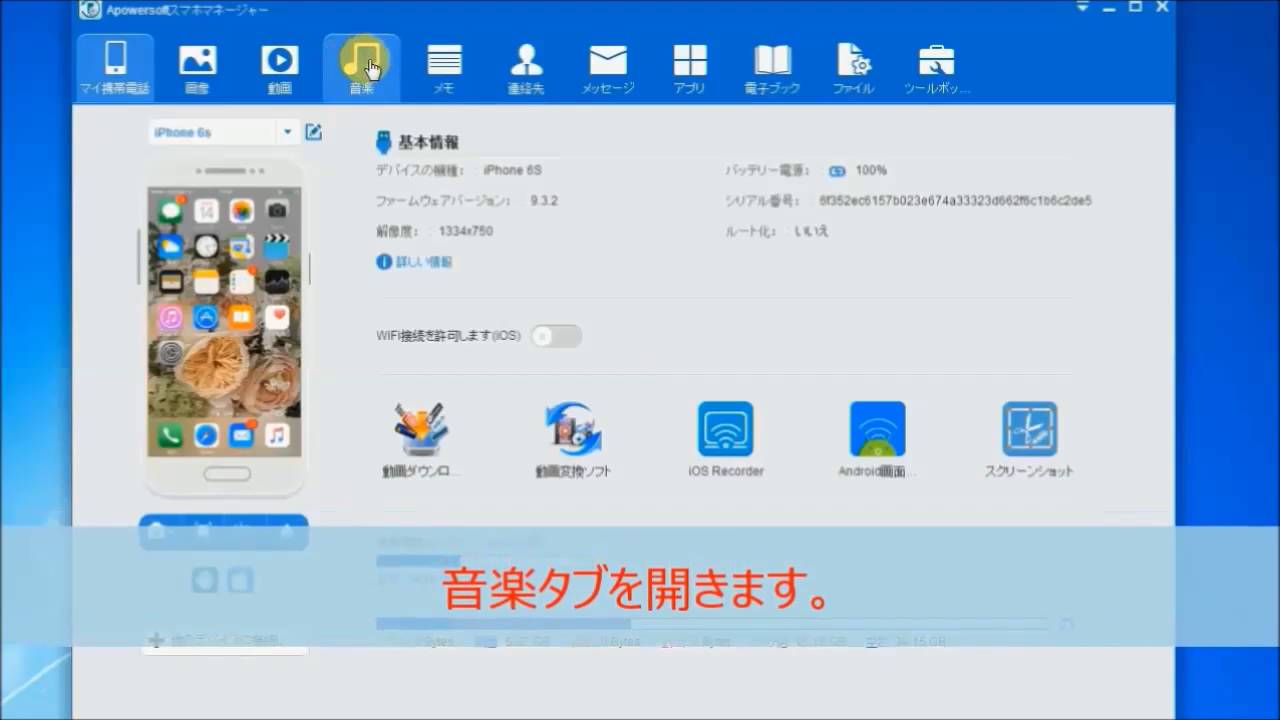
Task: Open the 電子ブック (eBooks) icon
Action: [772, 60]
